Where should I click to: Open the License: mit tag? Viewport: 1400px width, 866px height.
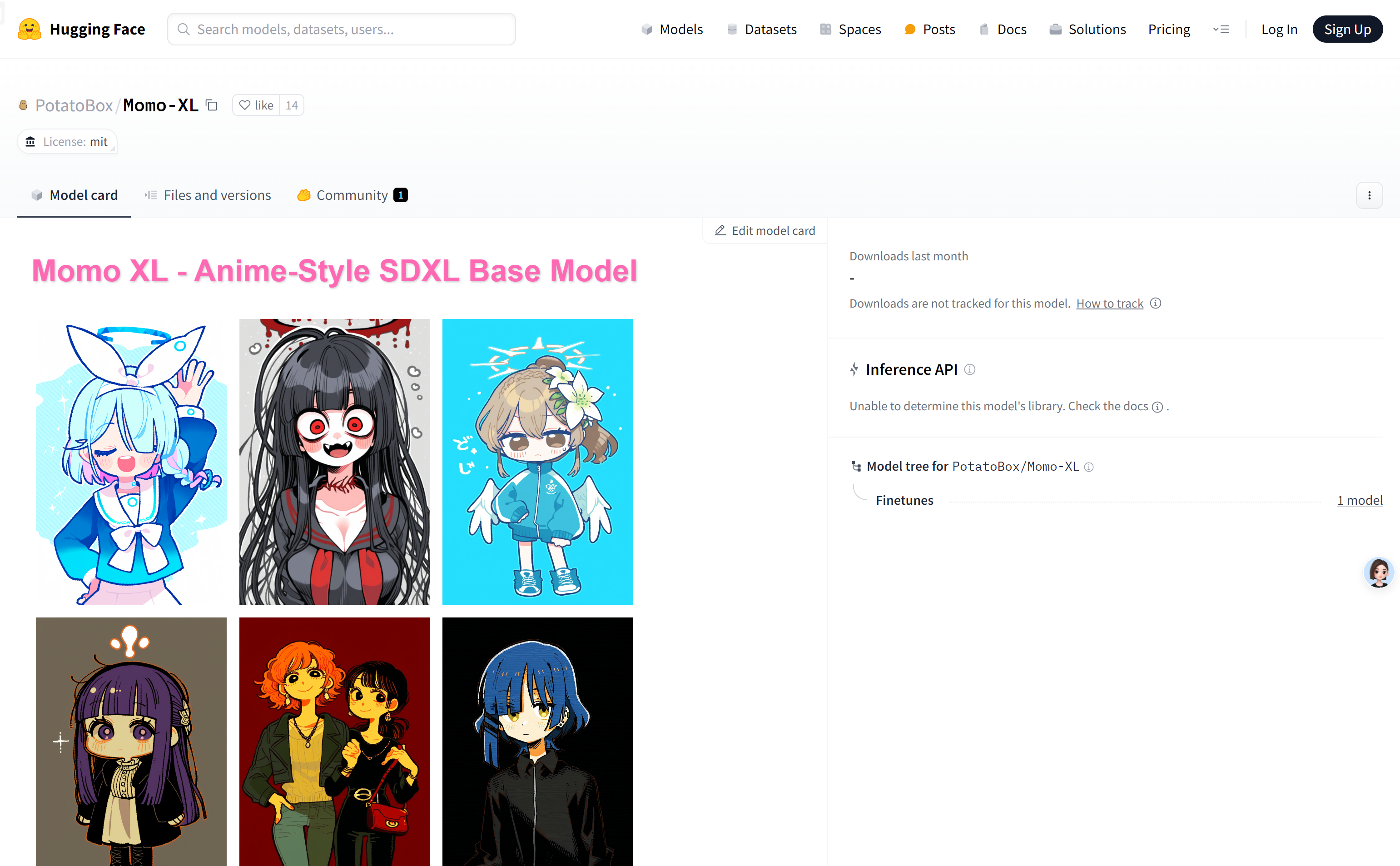(68, 141)
